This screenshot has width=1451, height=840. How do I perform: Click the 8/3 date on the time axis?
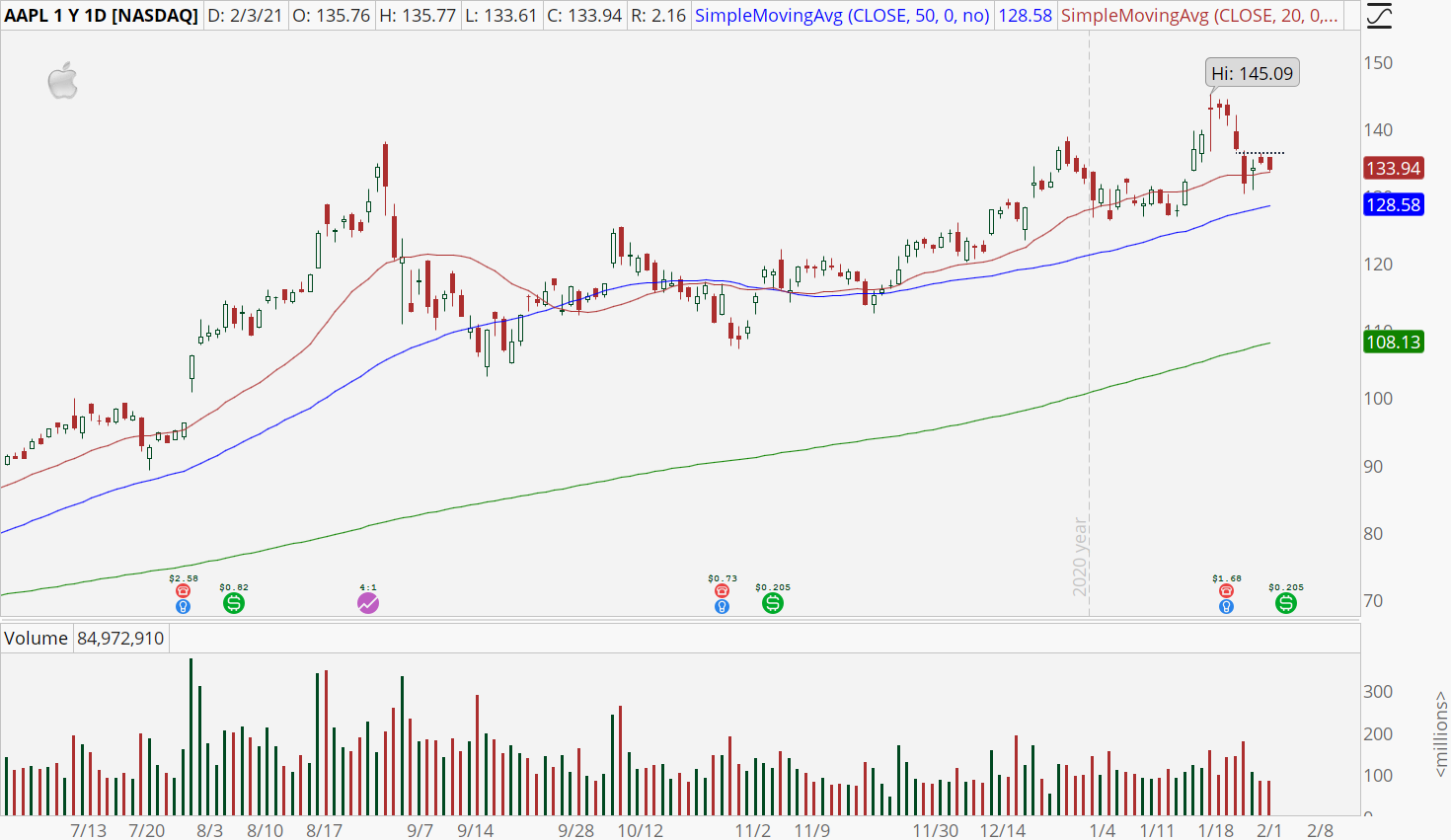tap(209, 830)
